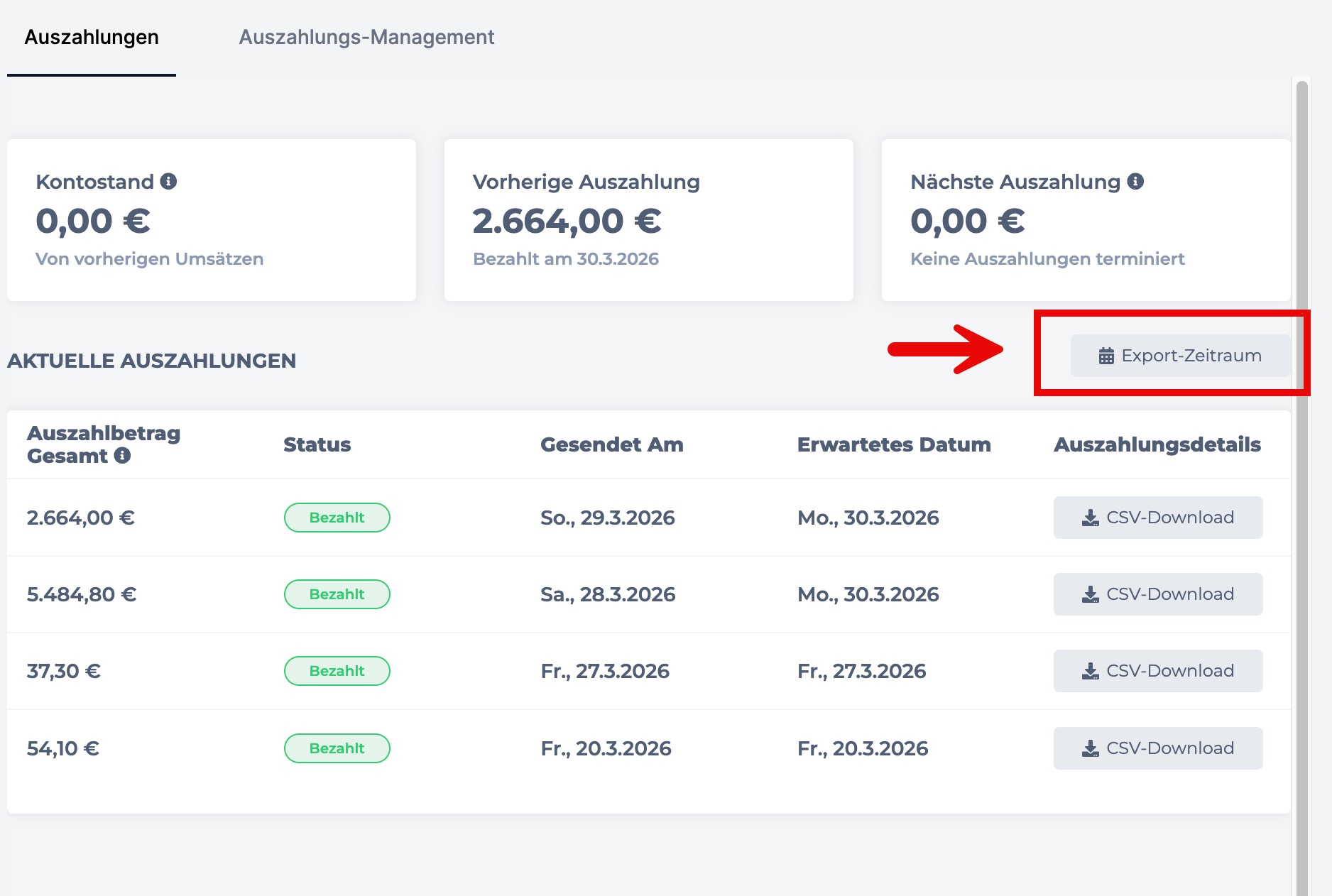Click the Auszahlbetrag Gesamt info icon
Screen dimensions: 1332x896
click(122, 455)
